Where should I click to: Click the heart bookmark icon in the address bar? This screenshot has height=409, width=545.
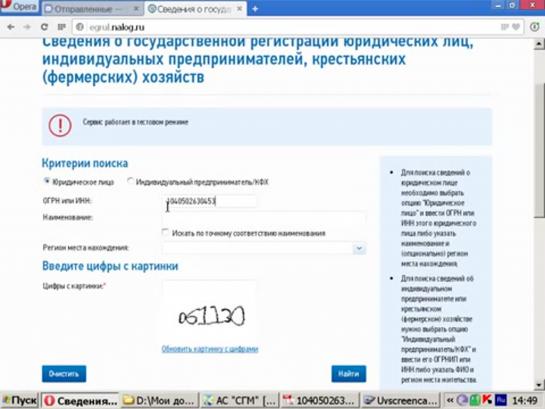516,27
